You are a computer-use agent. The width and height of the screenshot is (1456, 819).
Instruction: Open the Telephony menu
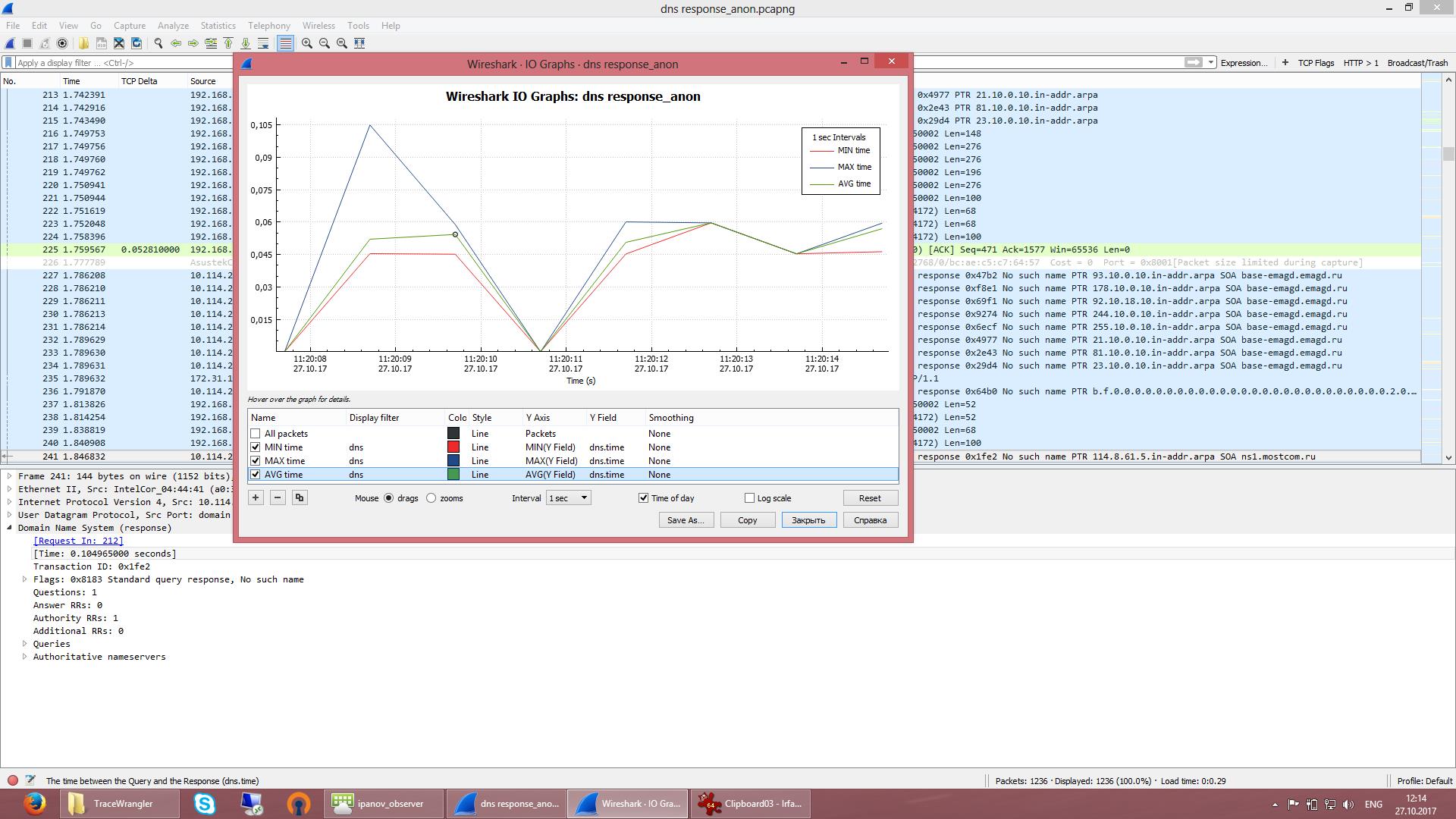[268, 25]
